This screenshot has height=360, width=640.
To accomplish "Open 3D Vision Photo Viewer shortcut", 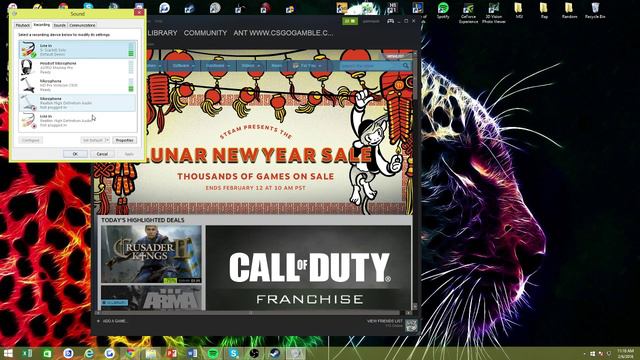I will coord(493,12).
